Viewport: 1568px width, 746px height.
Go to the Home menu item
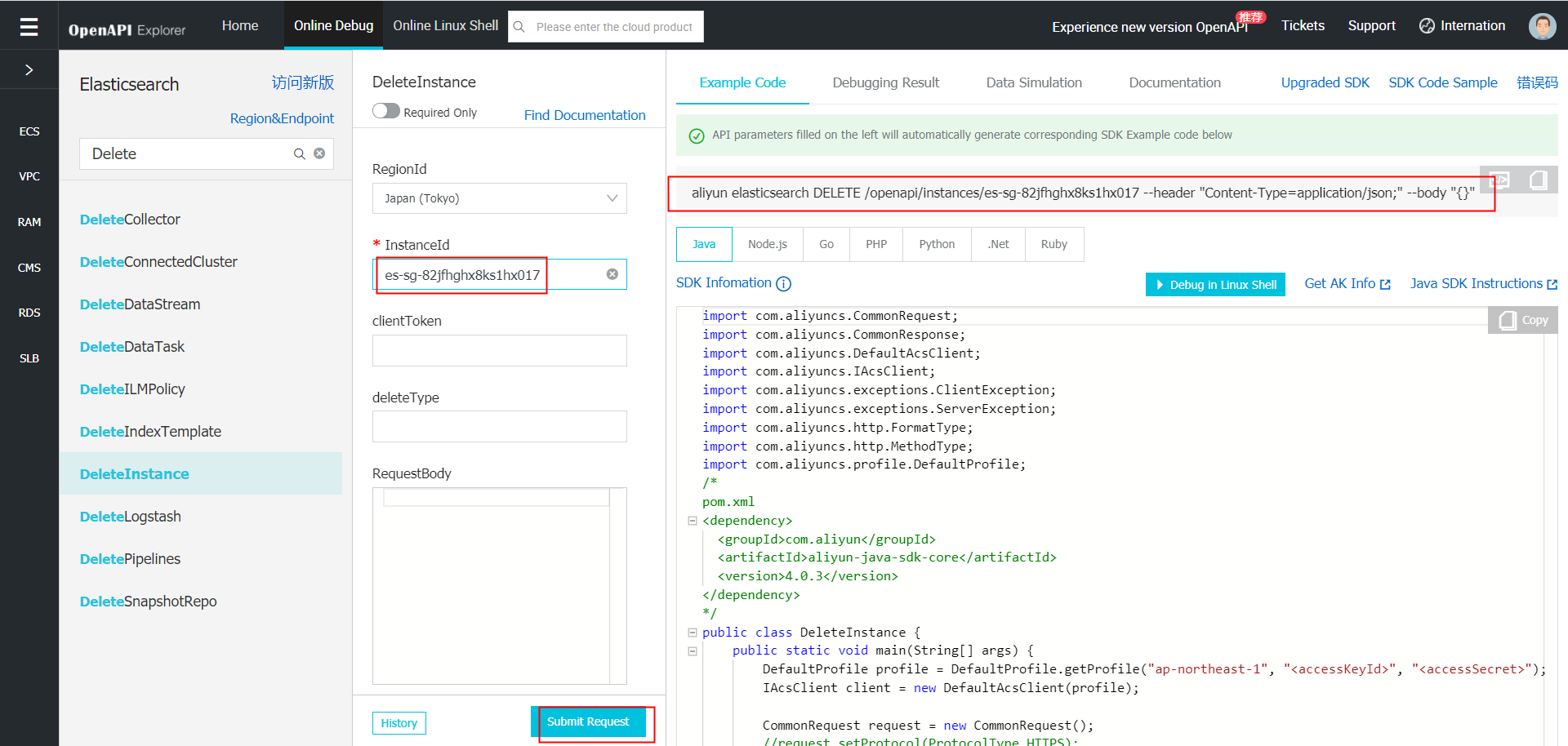(240, 26)
